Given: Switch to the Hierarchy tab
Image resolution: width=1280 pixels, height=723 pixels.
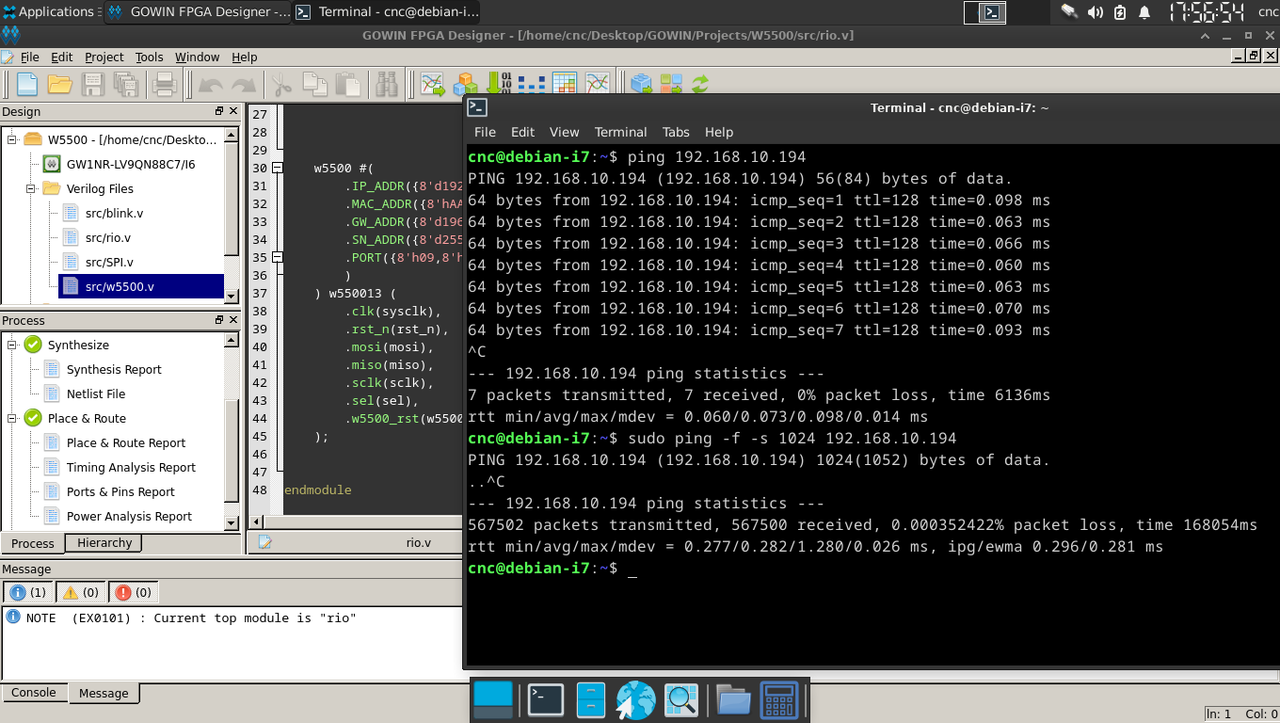Looking at the screenshot, I should (104, 543).
